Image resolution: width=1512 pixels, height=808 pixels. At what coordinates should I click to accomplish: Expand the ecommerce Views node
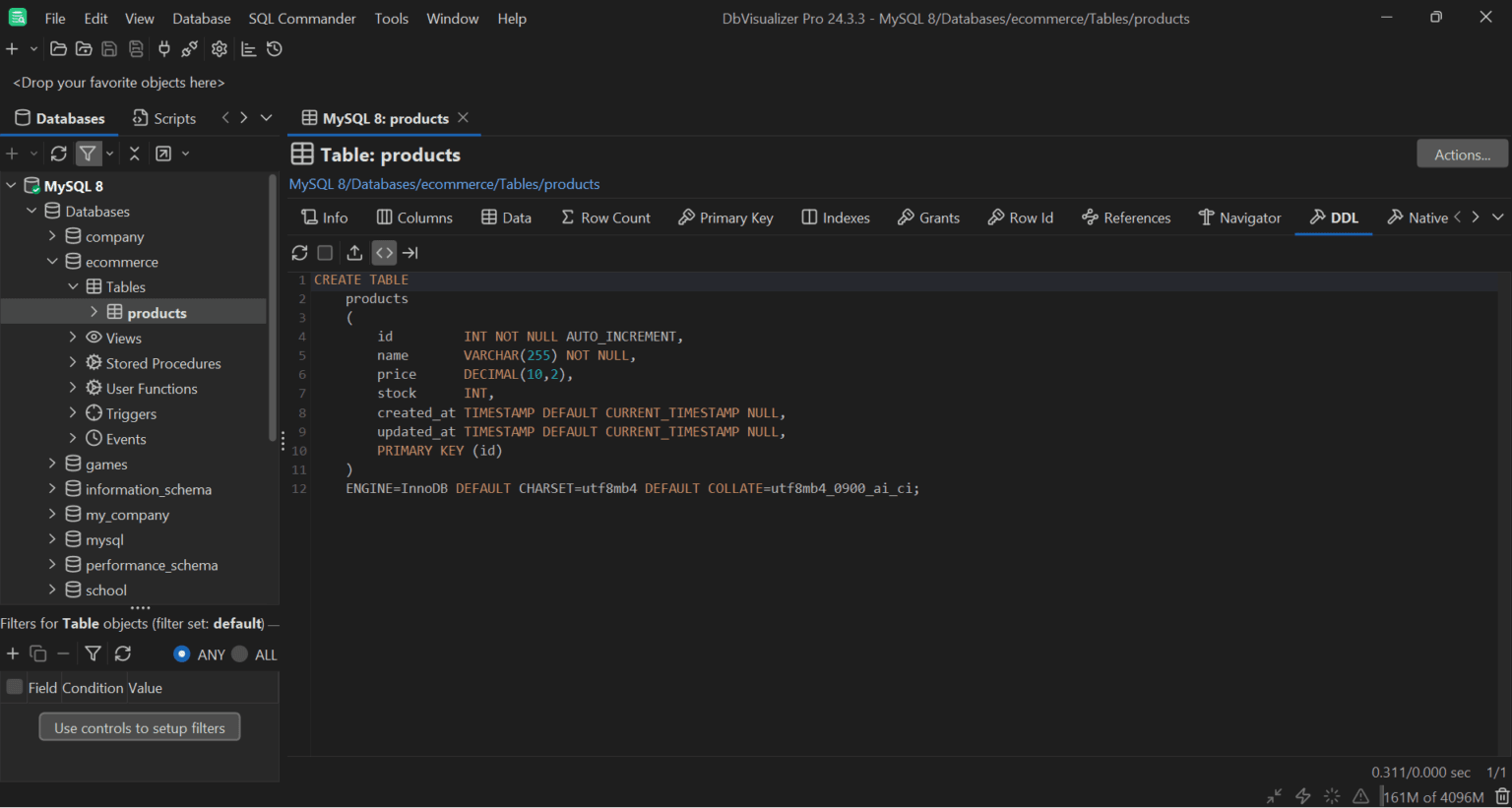click(72, 337)
